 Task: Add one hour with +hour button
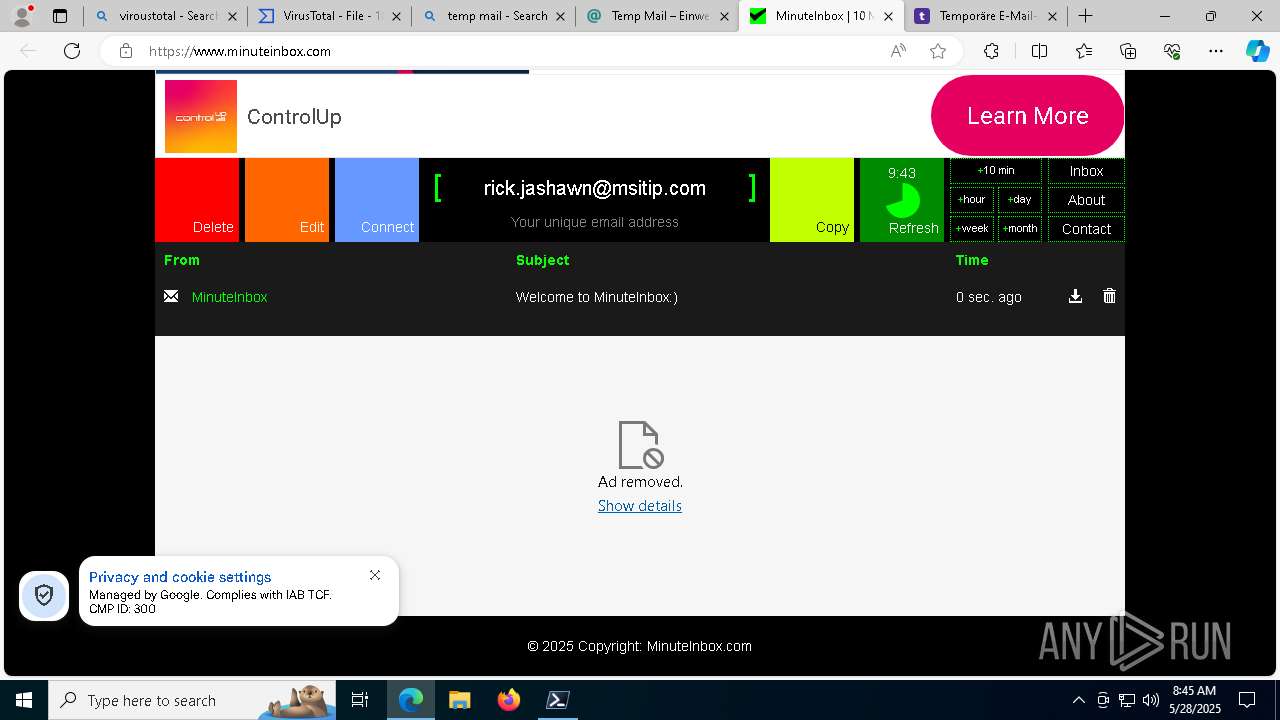(x=972, y=200)
